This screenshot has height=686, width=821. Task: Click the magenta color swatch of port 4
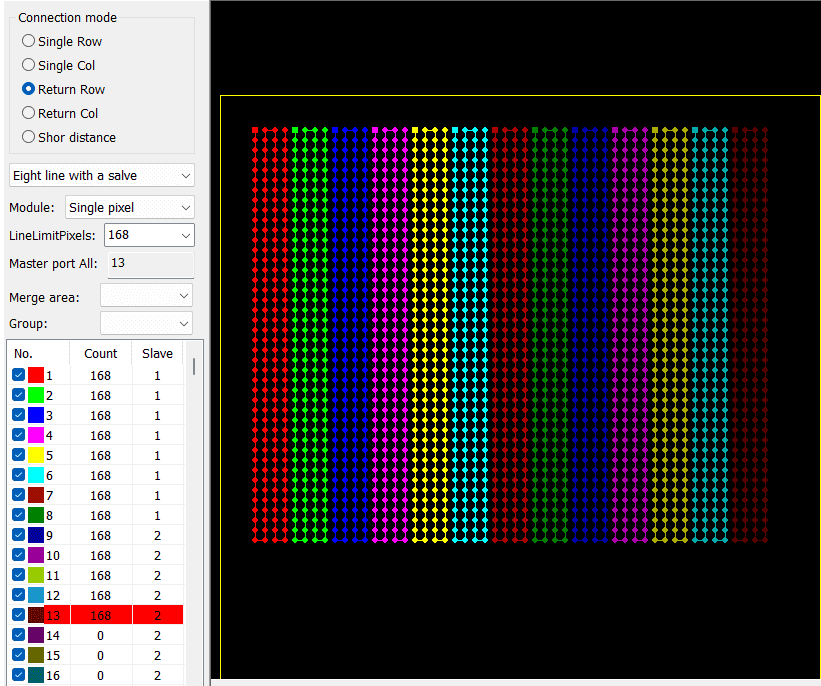click(35, 435)
